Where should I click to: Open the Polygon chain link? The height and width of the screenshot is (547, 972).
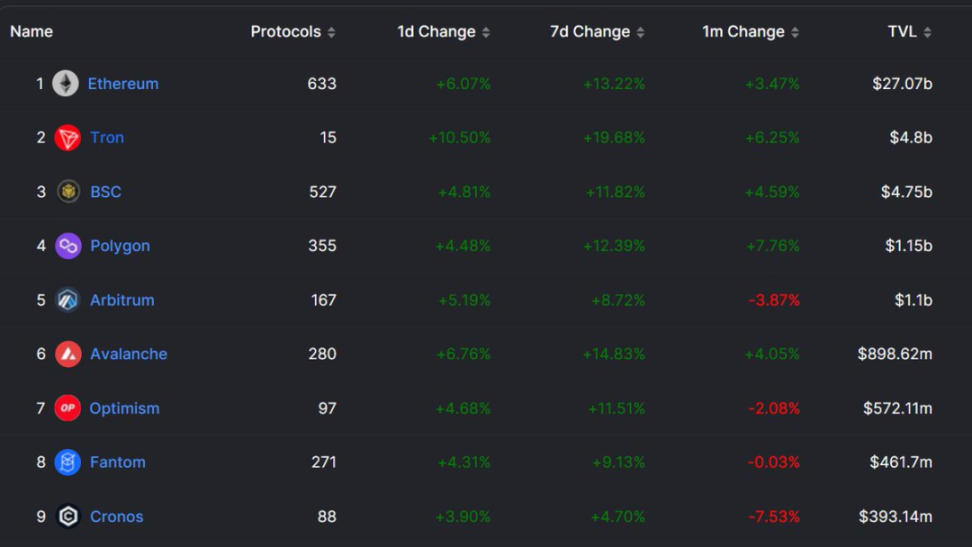(120, 246)
